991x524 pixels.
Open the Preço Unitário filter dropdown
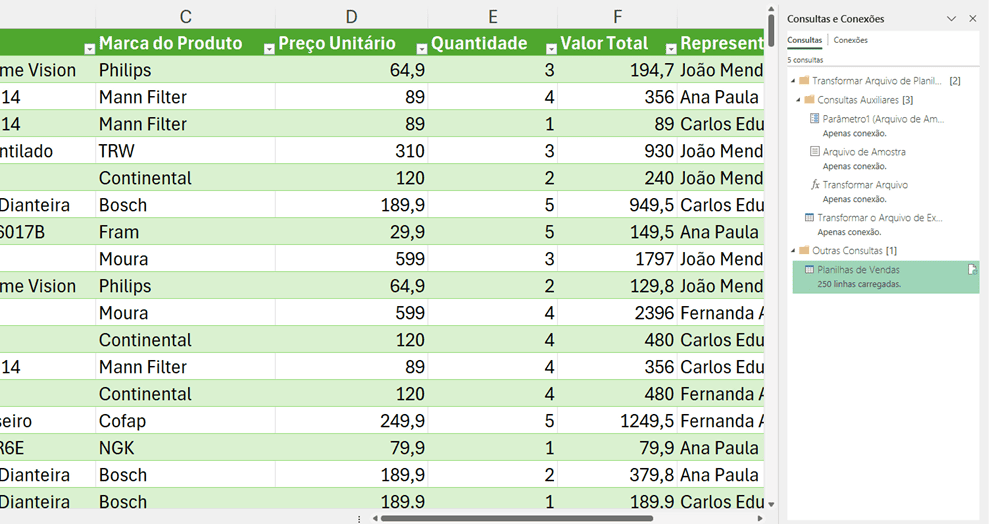[x=421, y=48]
